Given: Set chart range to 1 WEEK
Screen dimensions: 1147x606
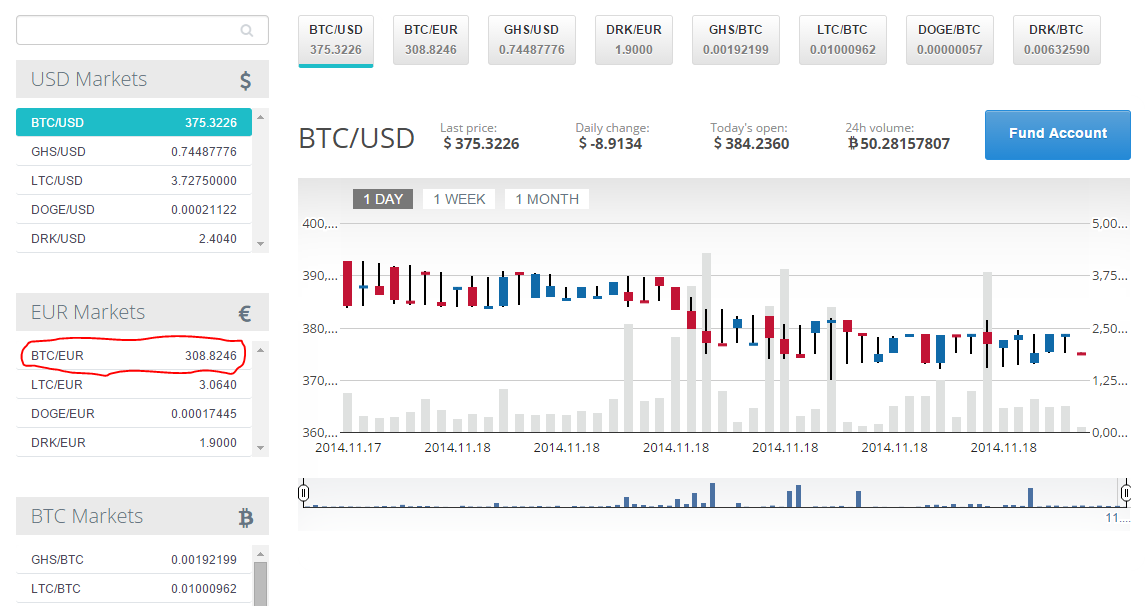Looking at the screenshot, I should tap(459, 199).
